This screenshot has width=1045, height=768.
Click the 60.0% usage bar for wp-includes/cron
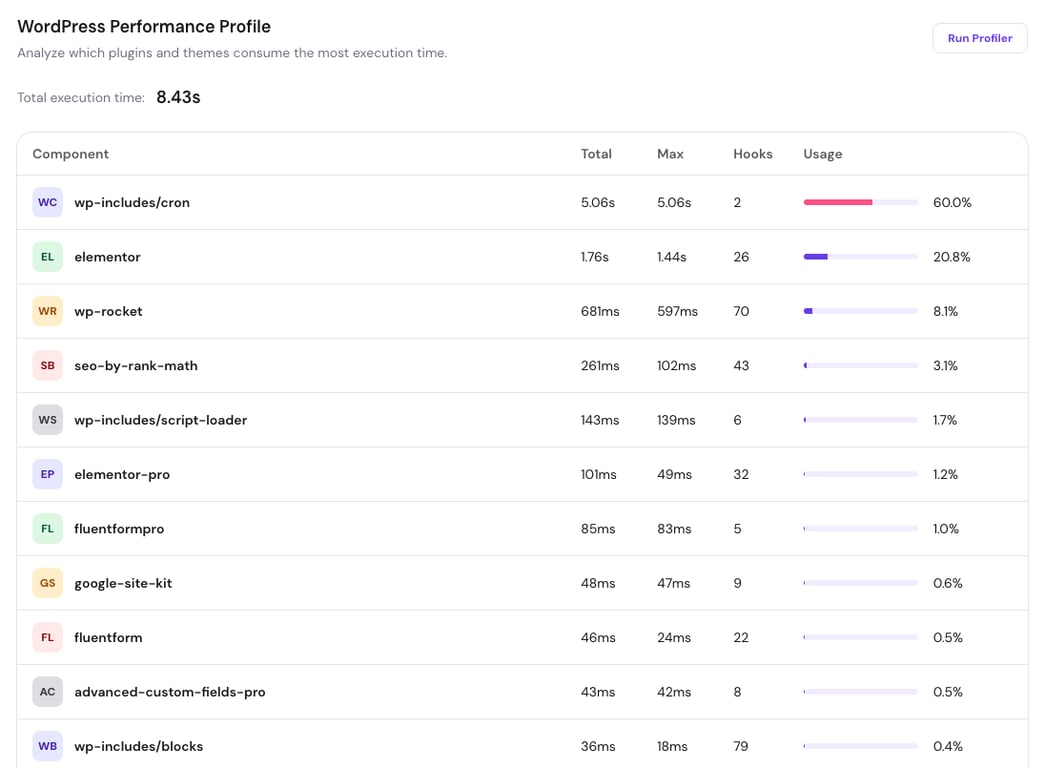[859, 202]
